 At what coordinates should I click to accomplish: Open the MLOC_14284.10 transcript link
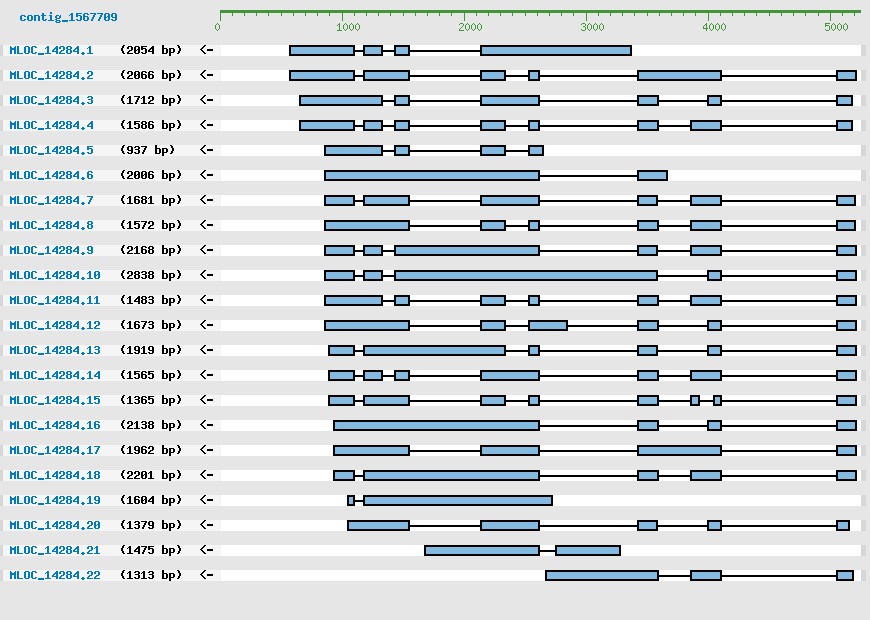pyautogui.click(x=55, y=275)
